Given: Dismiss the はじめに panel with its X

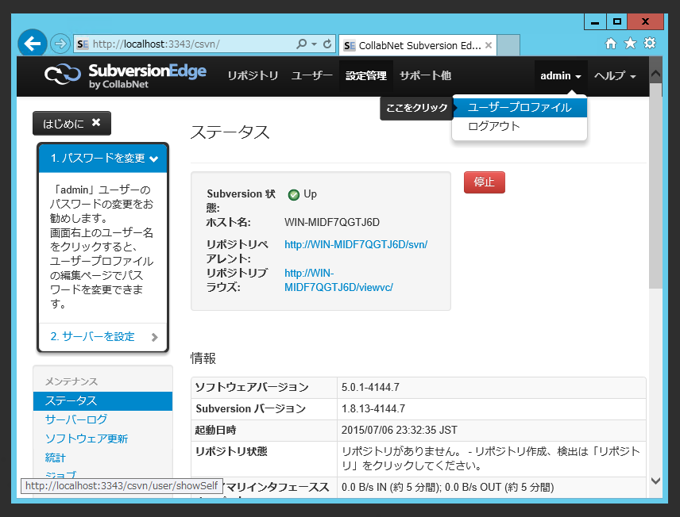Looking at the screenshot, I should point(96,123).
